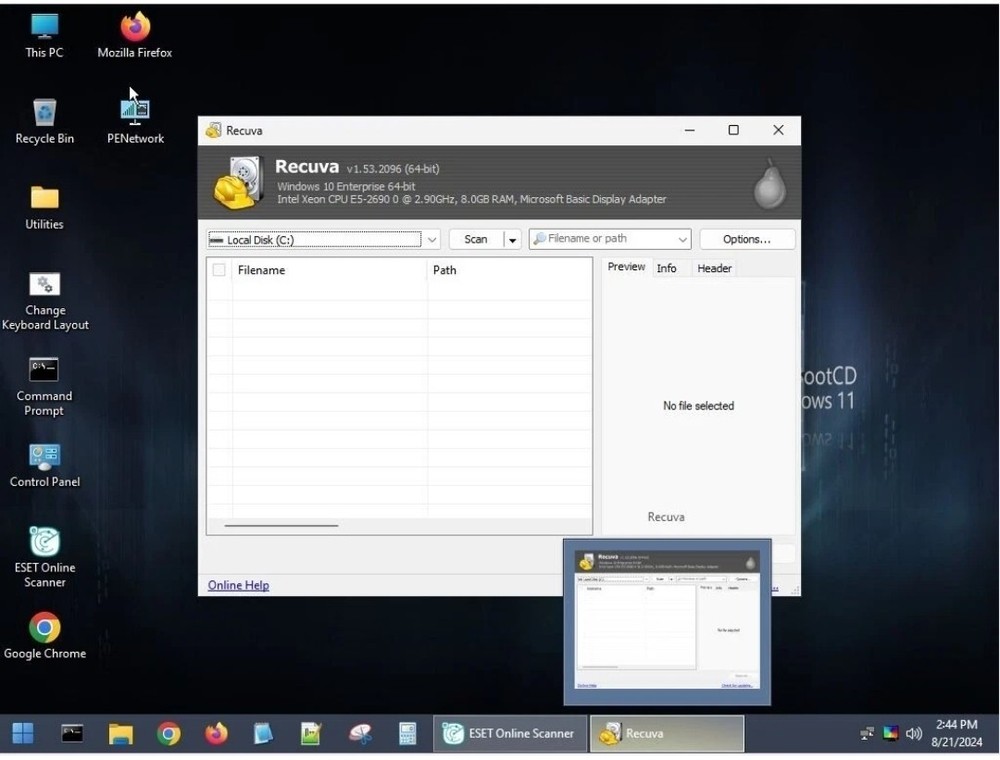Expand the Scan button dropdown arrow
Screen dimensions: 1000x760
pos(511,239)
